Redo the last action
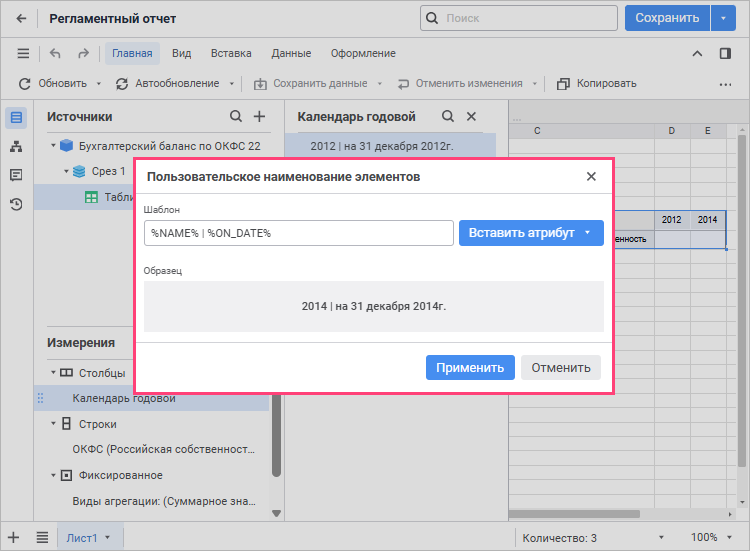Image resolution: width=750 pixels, height=551 pixels. point(83,53)
